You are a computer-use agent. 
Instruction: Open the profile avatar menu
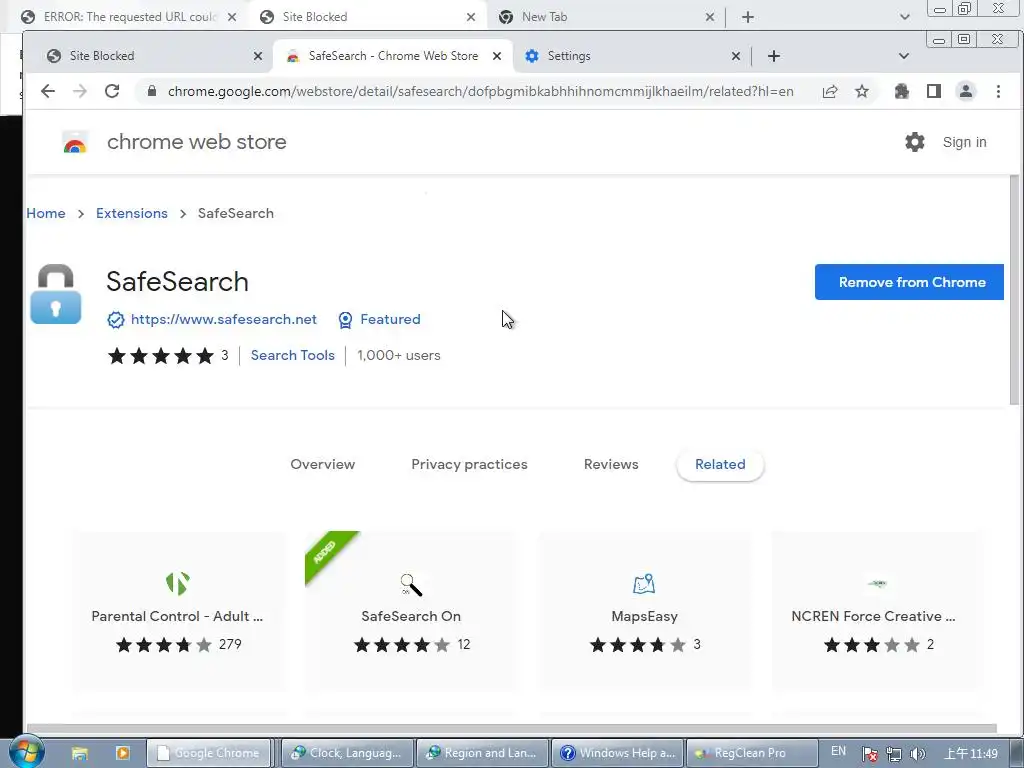[966, 91]
